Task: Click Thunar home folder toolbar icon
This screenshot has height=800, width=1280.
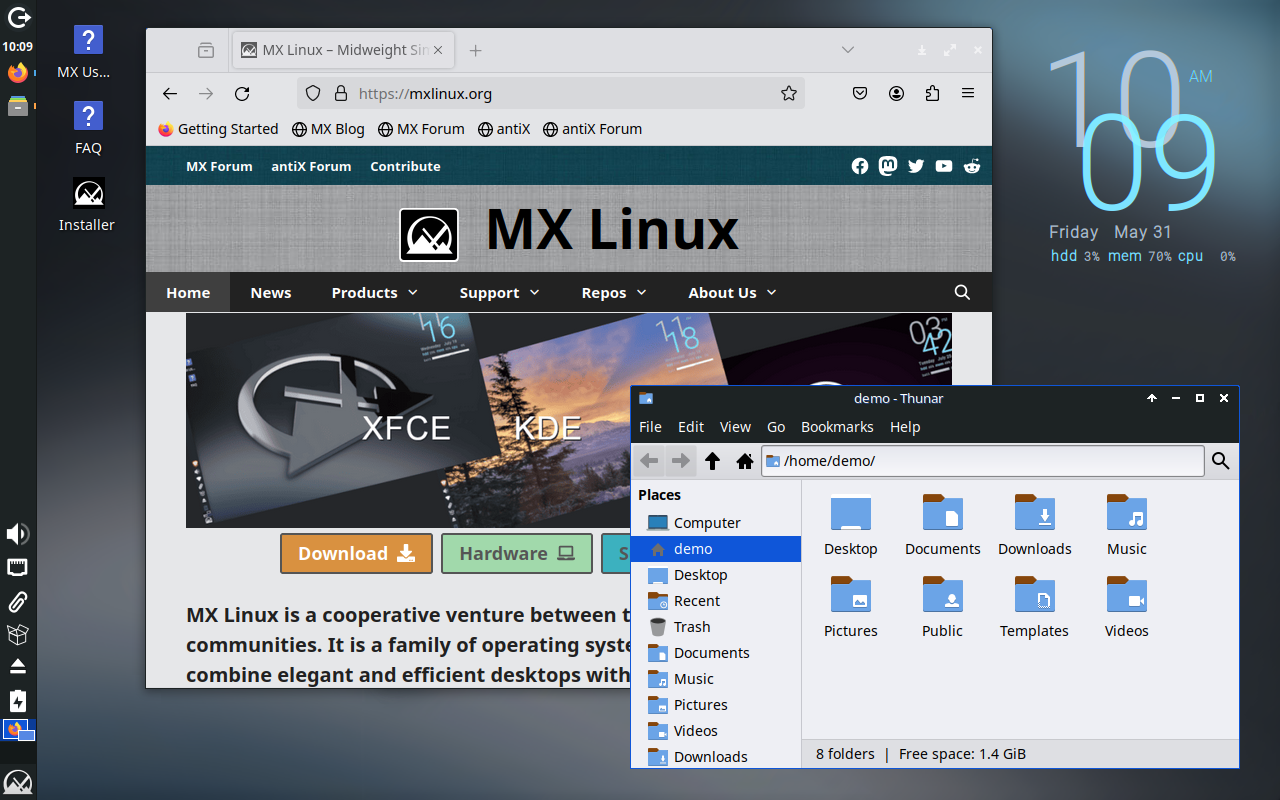Action: [x=744, y=460]
